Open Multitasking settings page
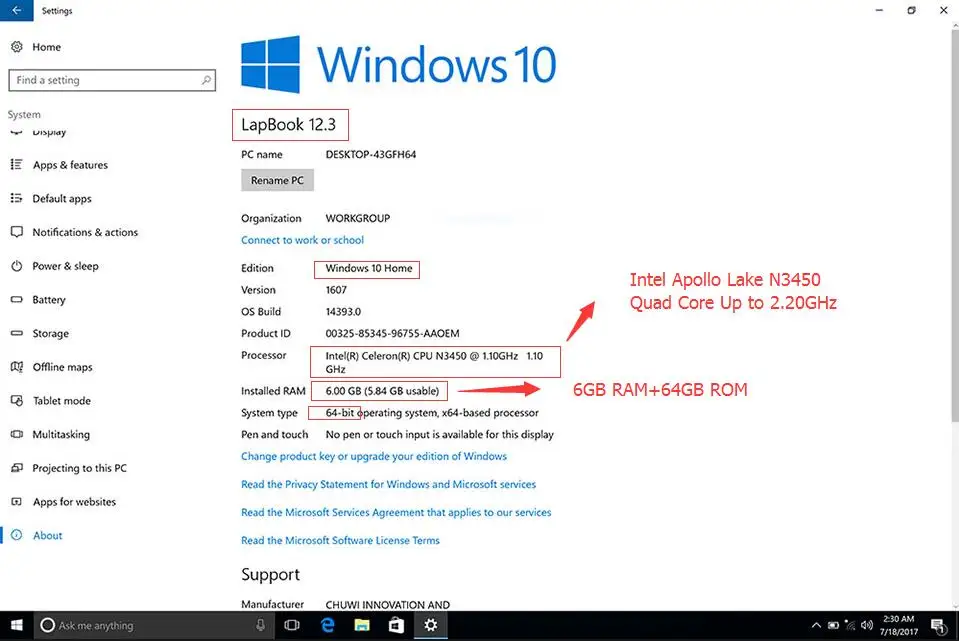Screen dimensions: 959x641 pos(61,434)
